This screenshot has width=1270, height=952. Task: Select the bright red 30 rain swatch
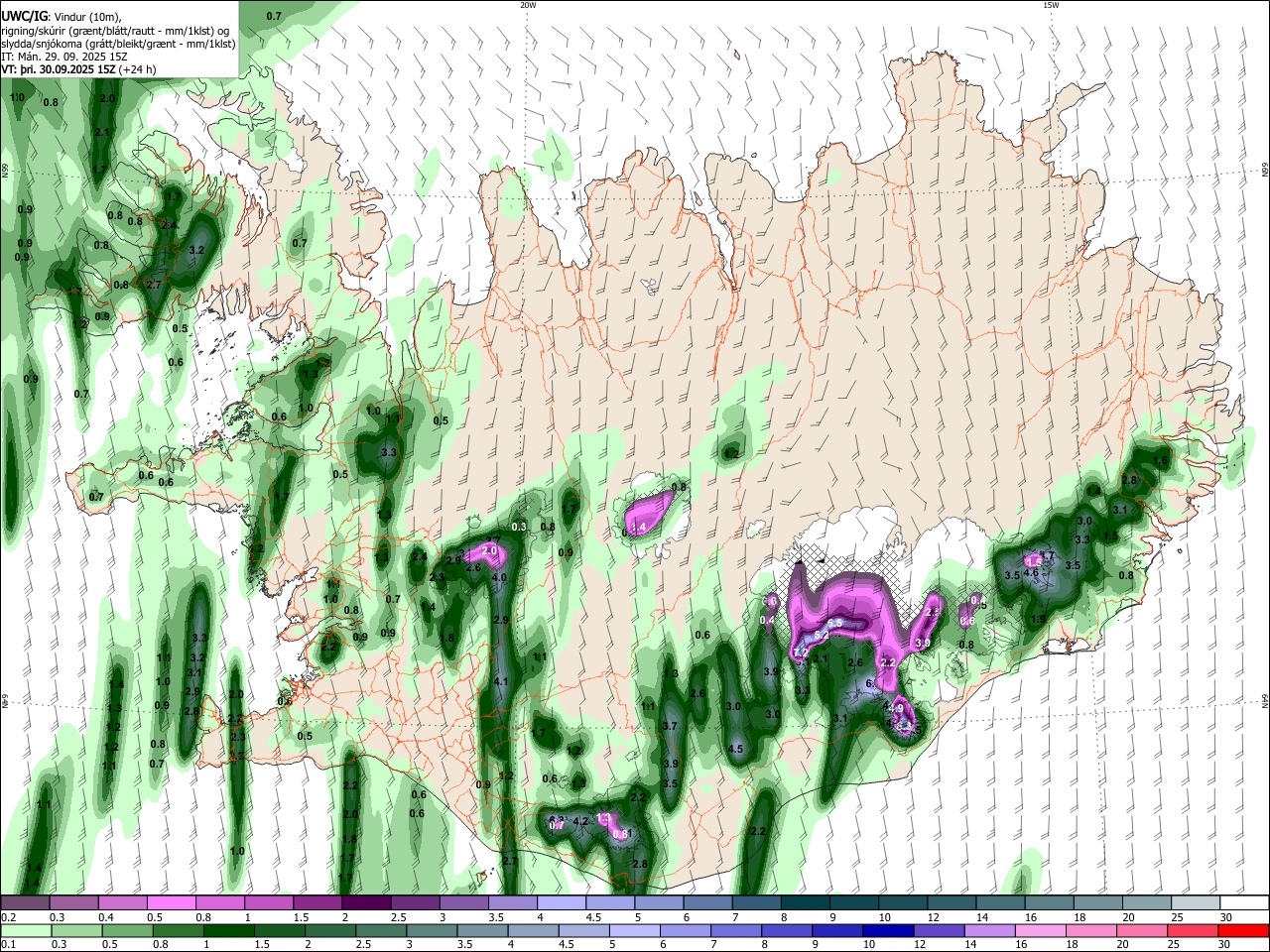pos(1243,931)
